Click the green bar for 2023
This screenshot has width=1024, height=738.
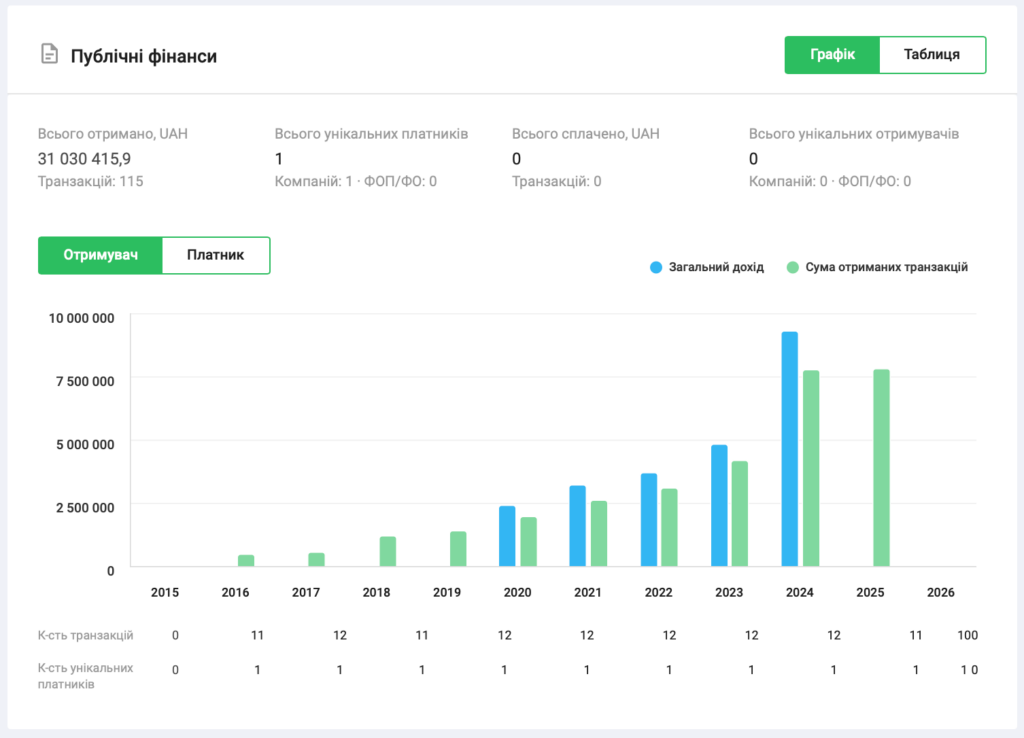(x=740, y=514)
